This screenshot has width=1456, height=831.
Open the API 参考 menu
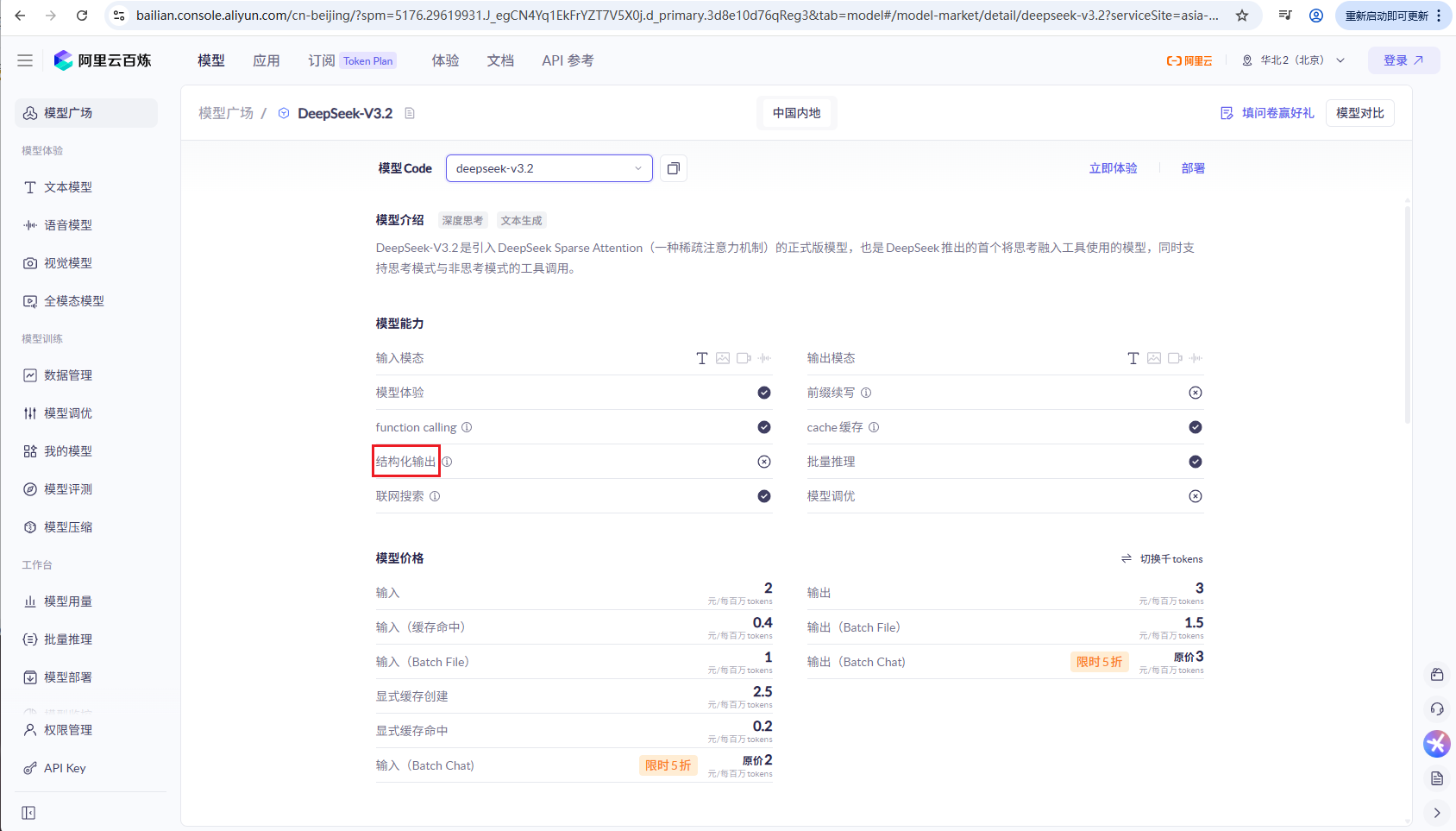[x=568, y=60]
